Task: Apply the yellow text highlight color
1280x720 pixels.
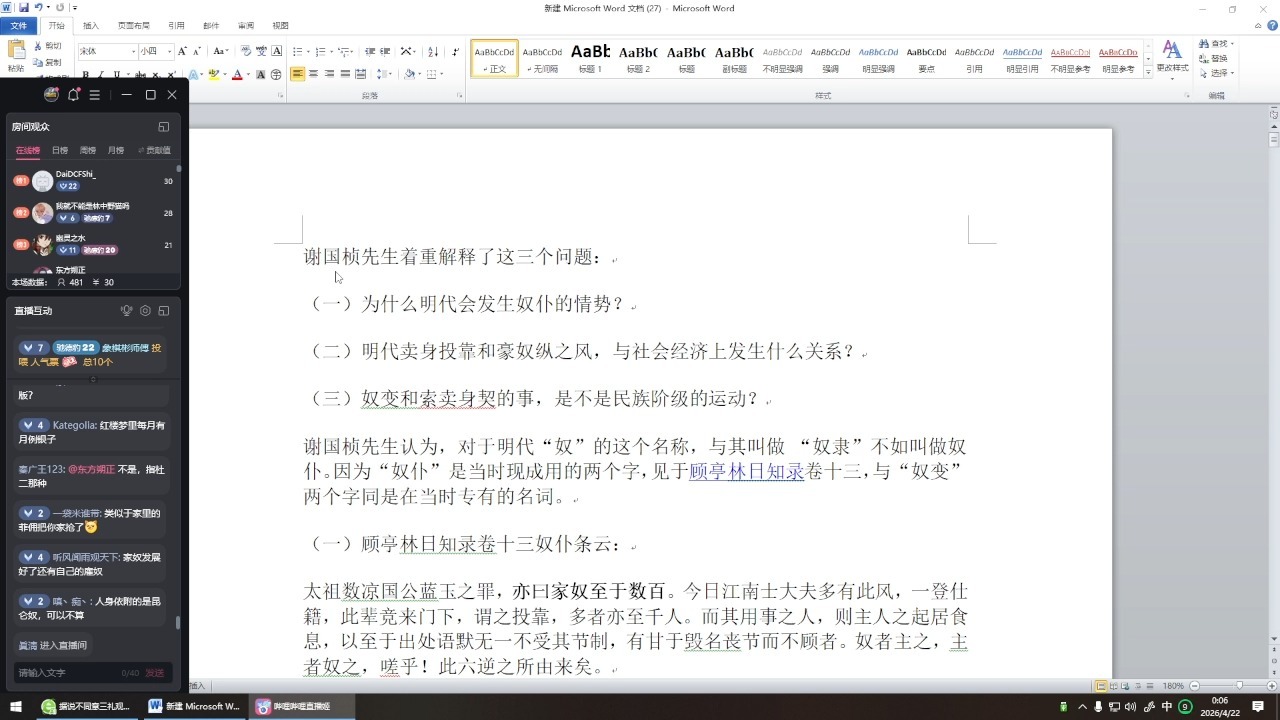Action: click(x=215, y=75)
